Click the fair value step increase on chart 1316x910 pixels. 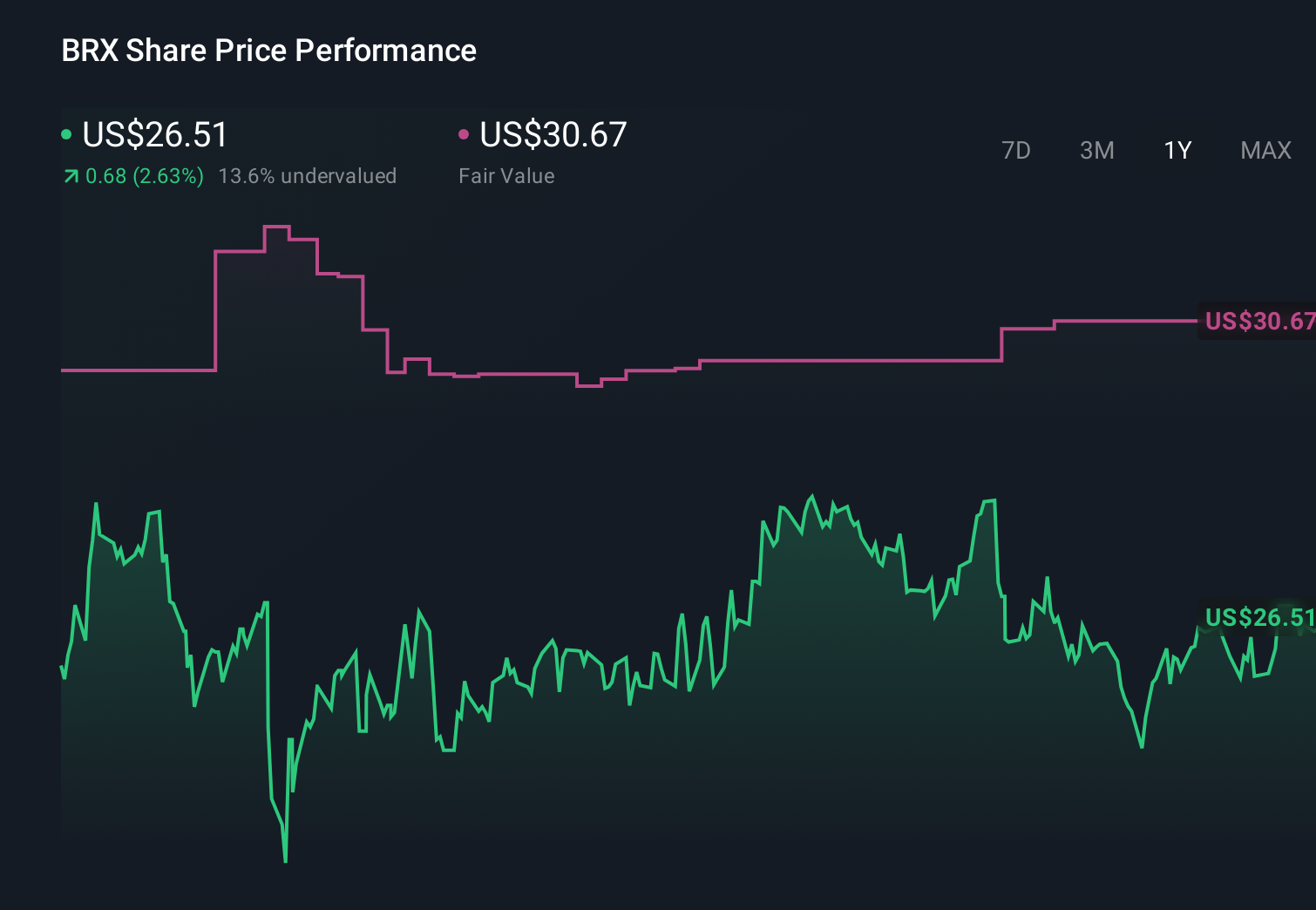tap(1001, 344)
